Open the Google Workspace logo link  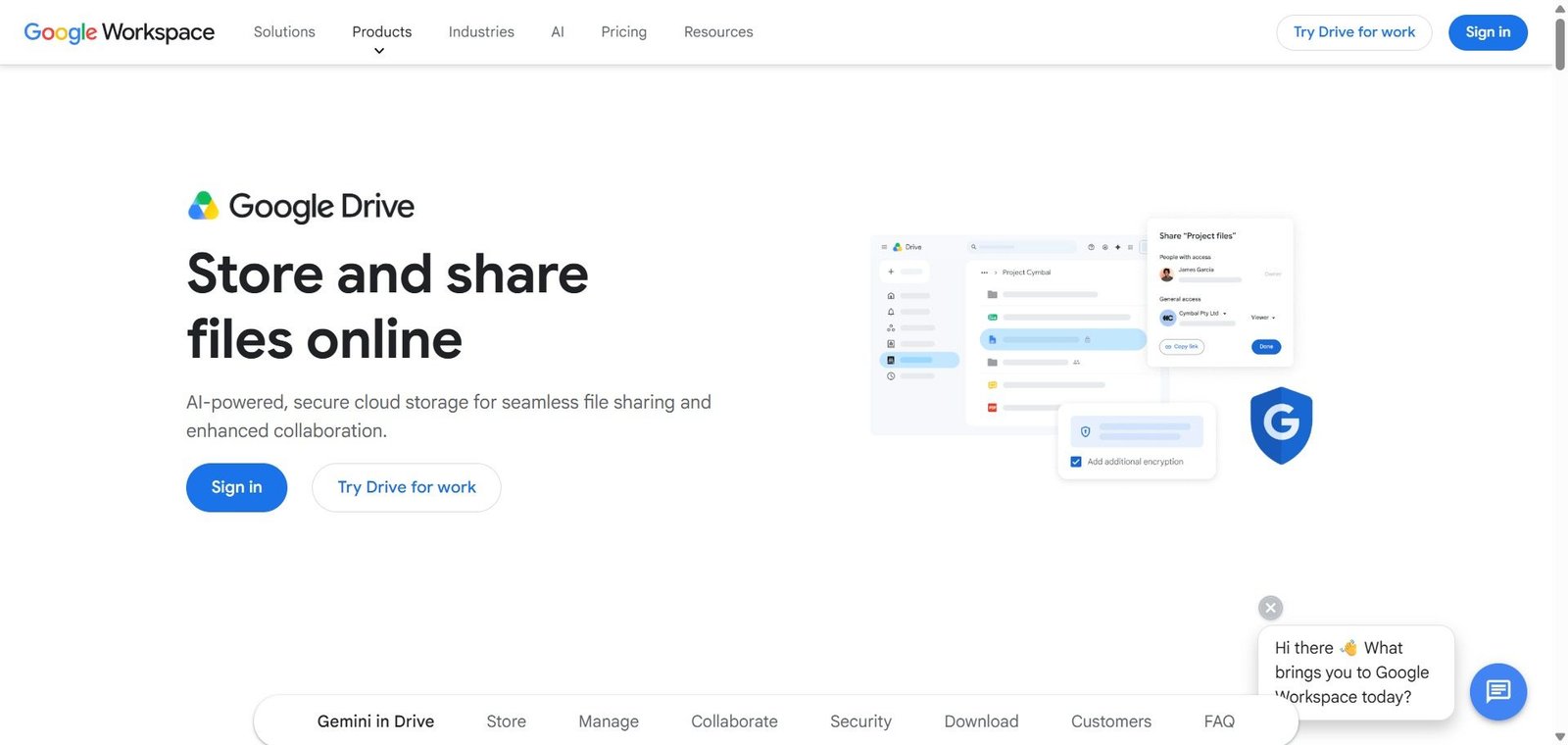pyautogui.click(x=119, y=32)
